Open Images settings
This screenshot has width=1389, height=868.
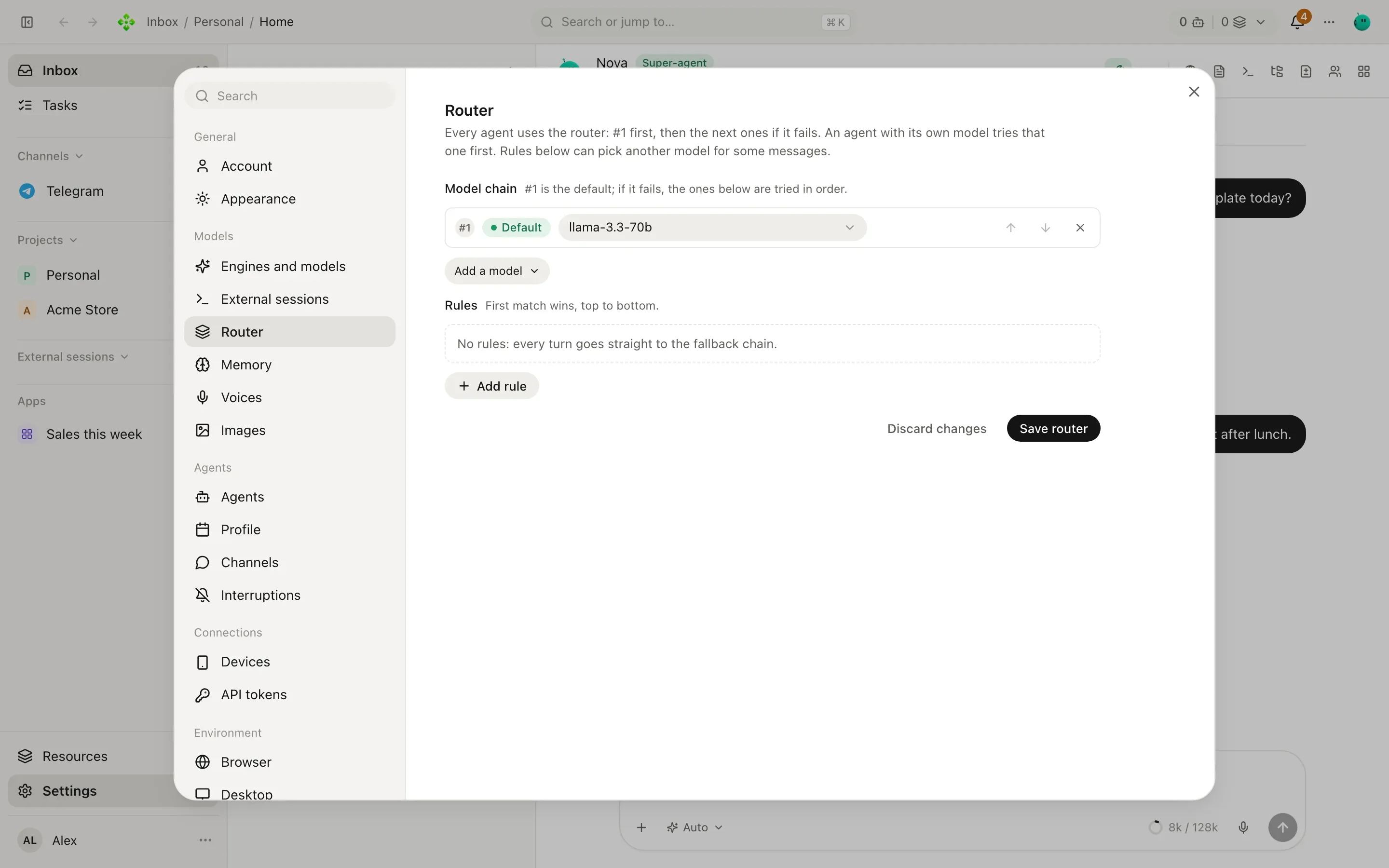coord(289,430)
